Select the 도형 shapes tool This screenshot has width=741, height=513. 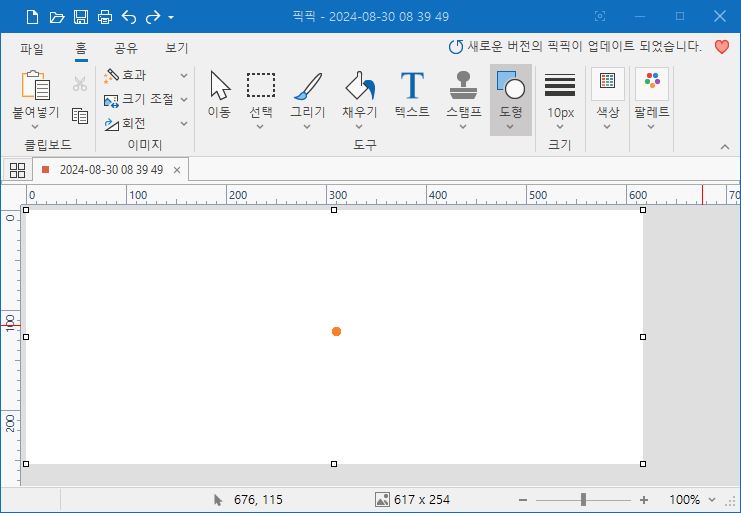tap(510, 93)
